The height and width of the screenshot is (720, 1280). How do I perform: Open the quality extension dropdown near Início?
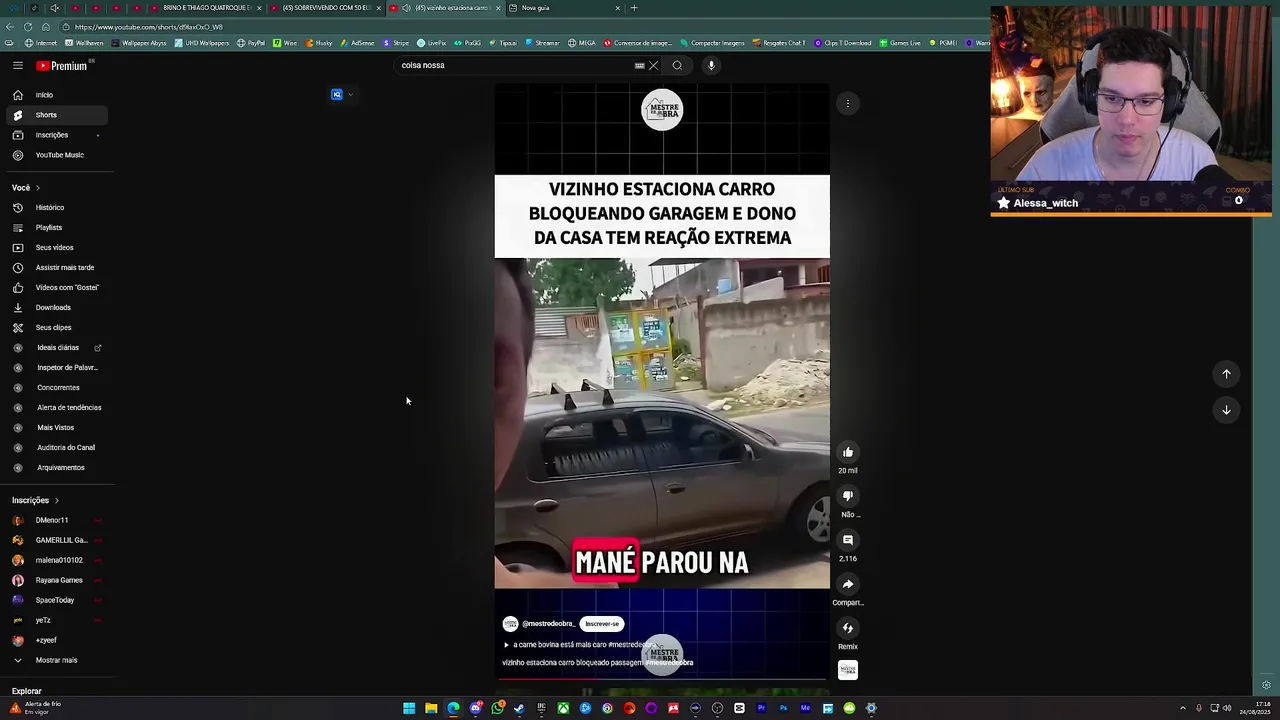(342, 95)
